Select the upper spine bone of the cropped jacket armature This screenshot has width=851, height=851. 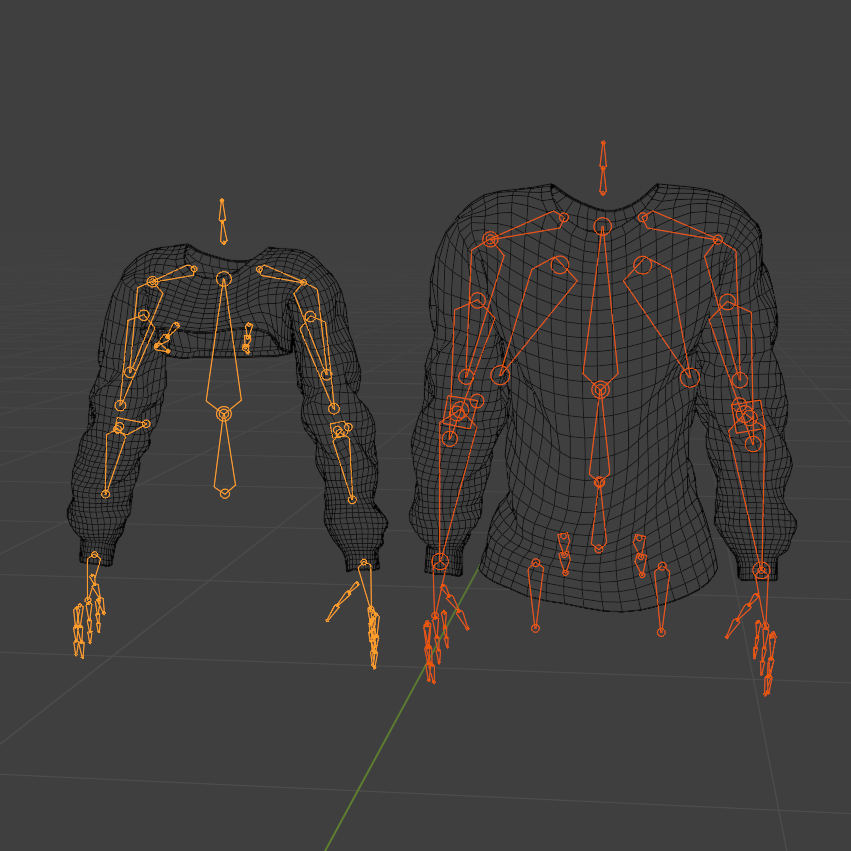[224, 347]
